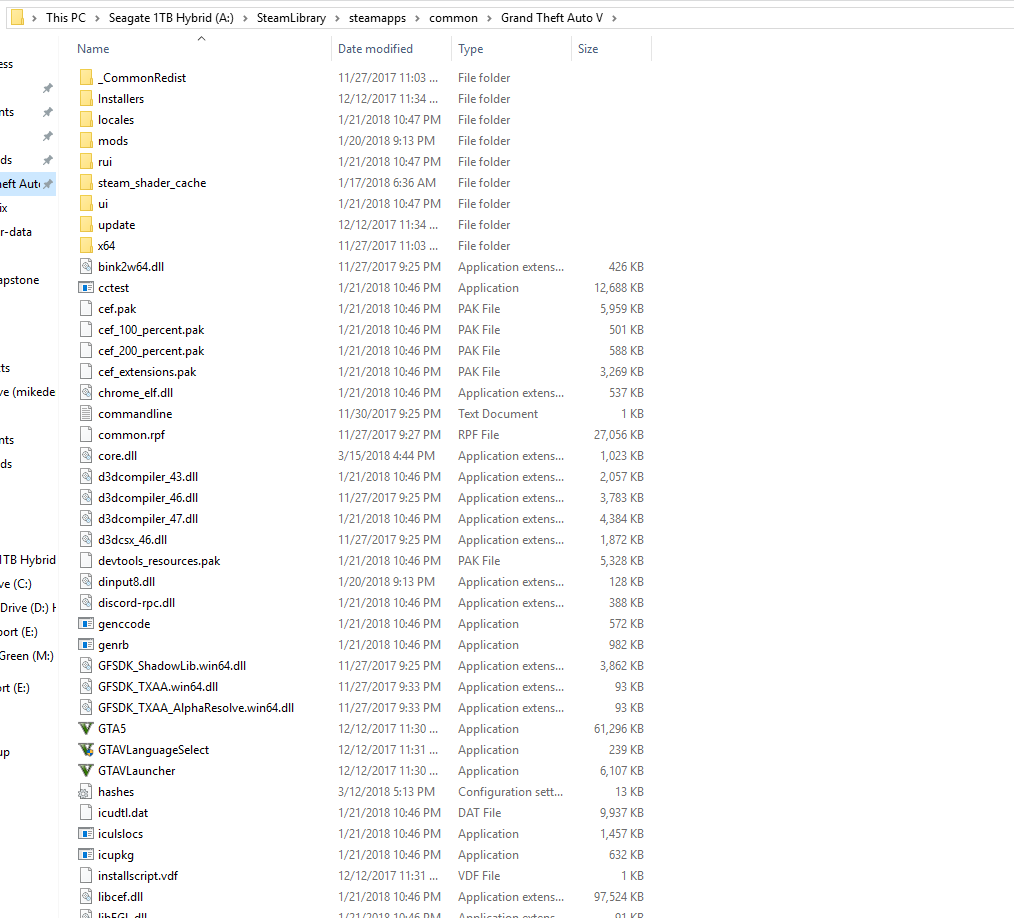Select the 1TB Hybrid drive in navigation pane
This screenshot has height=921, width=1014.
click(28, 559)
